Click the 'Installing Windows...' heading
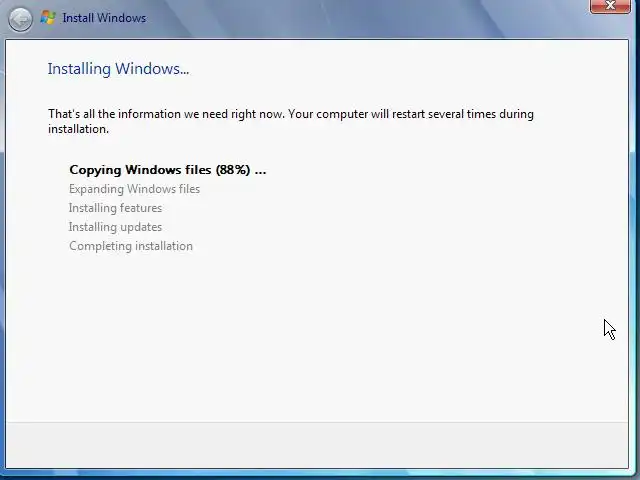 pyautogui.click(x=118, y=69)
